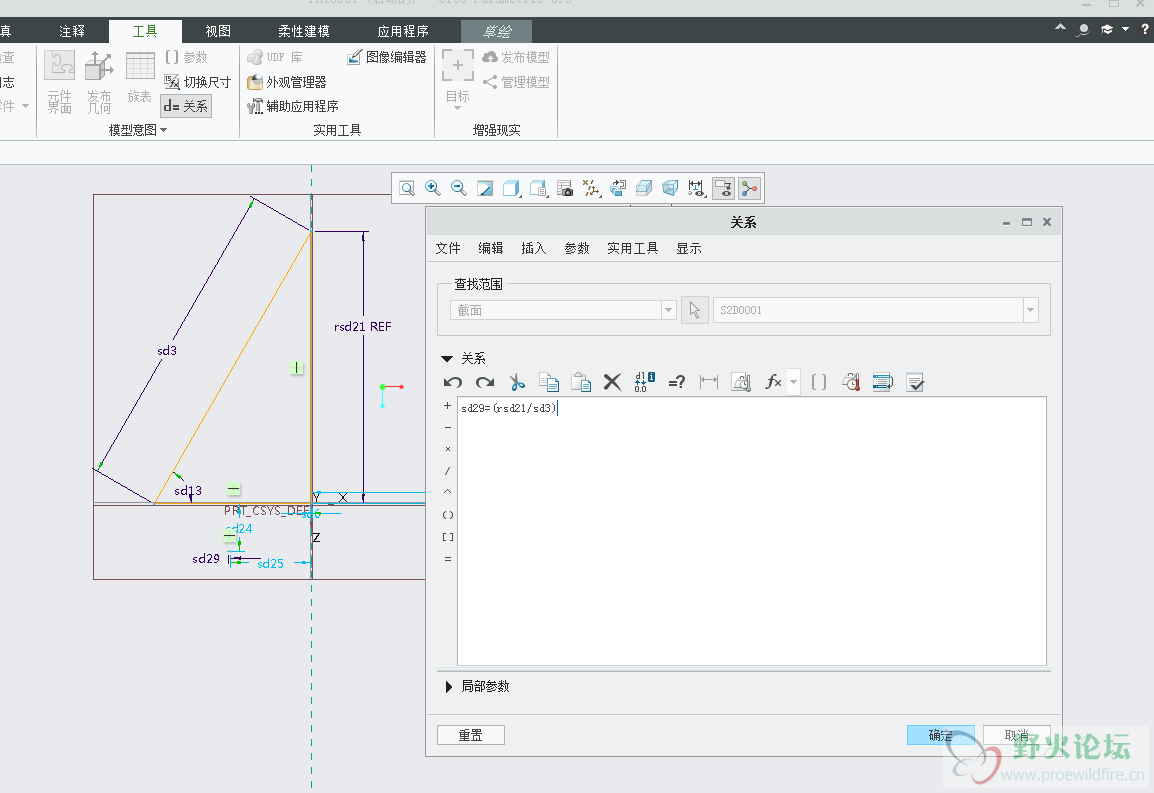Open 辅助应用程序 in utilities group
1154x793 pixels.
click(x=293, y=106)
